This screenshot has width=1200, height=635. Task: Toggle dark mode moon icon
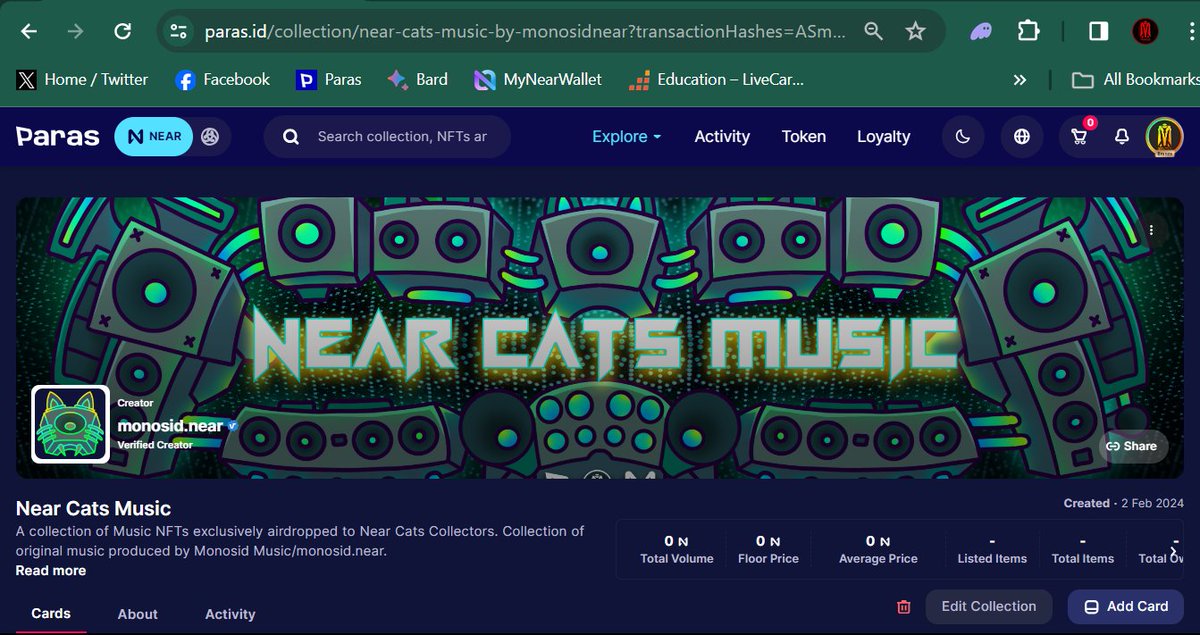[963, 137]
